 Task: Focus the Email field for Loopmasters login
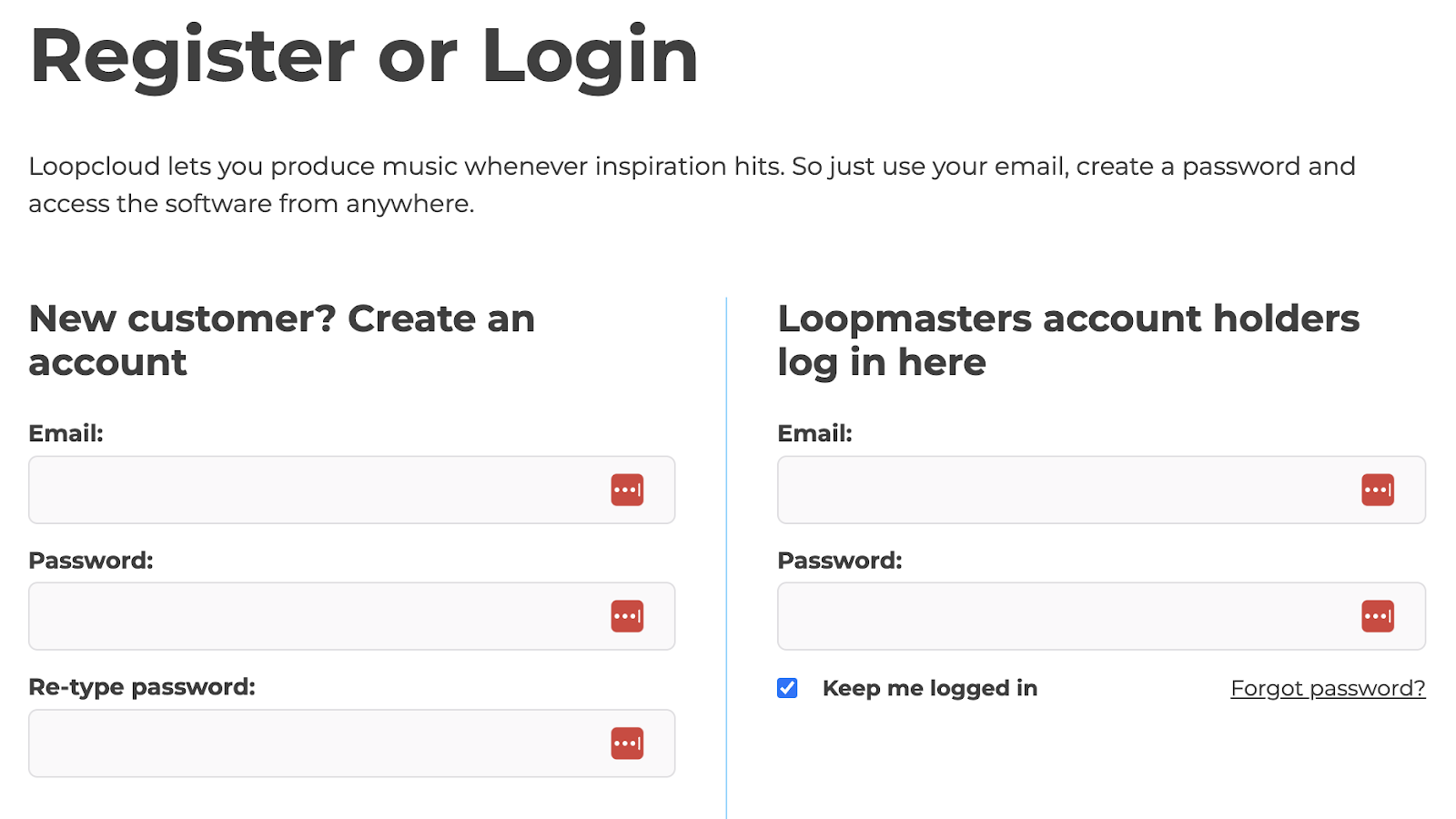click(1065, 490)
